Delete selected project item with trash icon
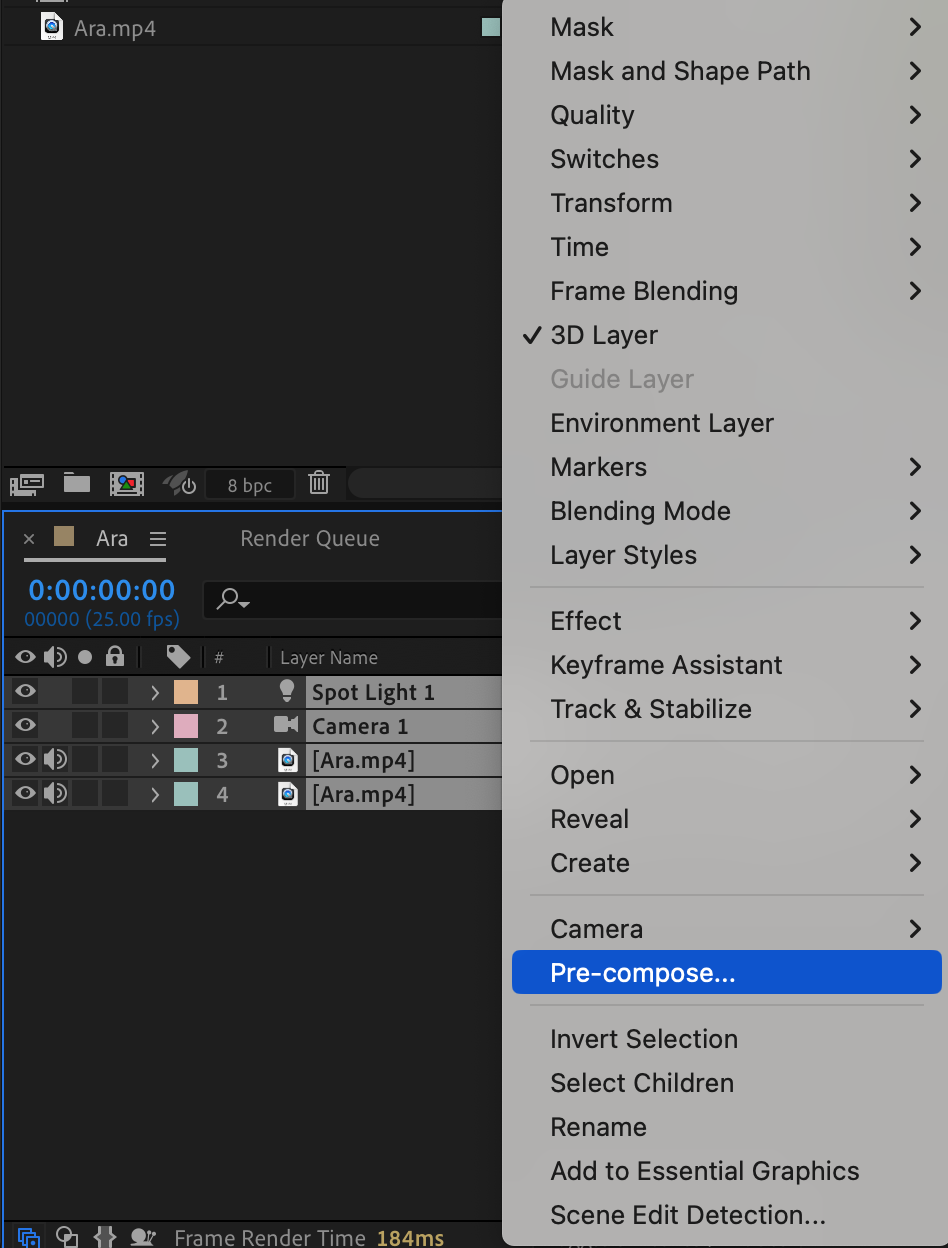This screenshot has height=1248, width=948. [319, 484]
